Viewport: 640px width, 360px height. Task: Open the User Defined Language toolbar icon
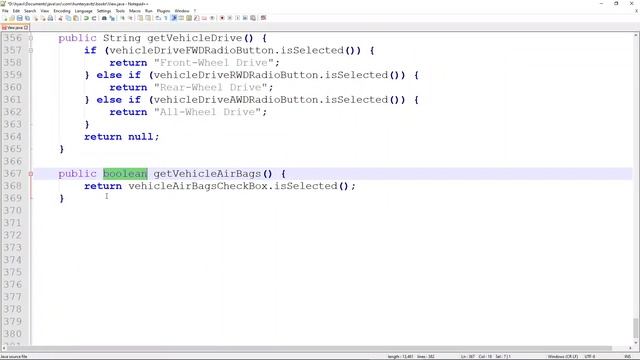pyautogui.click(x=181, y=18)
